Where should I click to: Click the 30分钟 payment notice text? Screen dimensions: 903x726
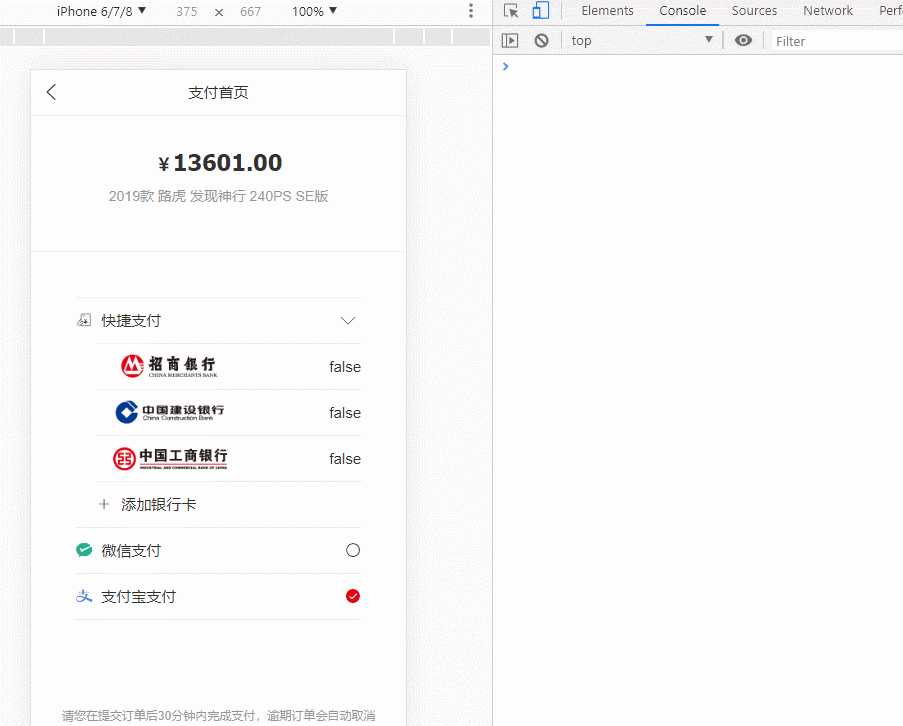[x=218, y=716]
